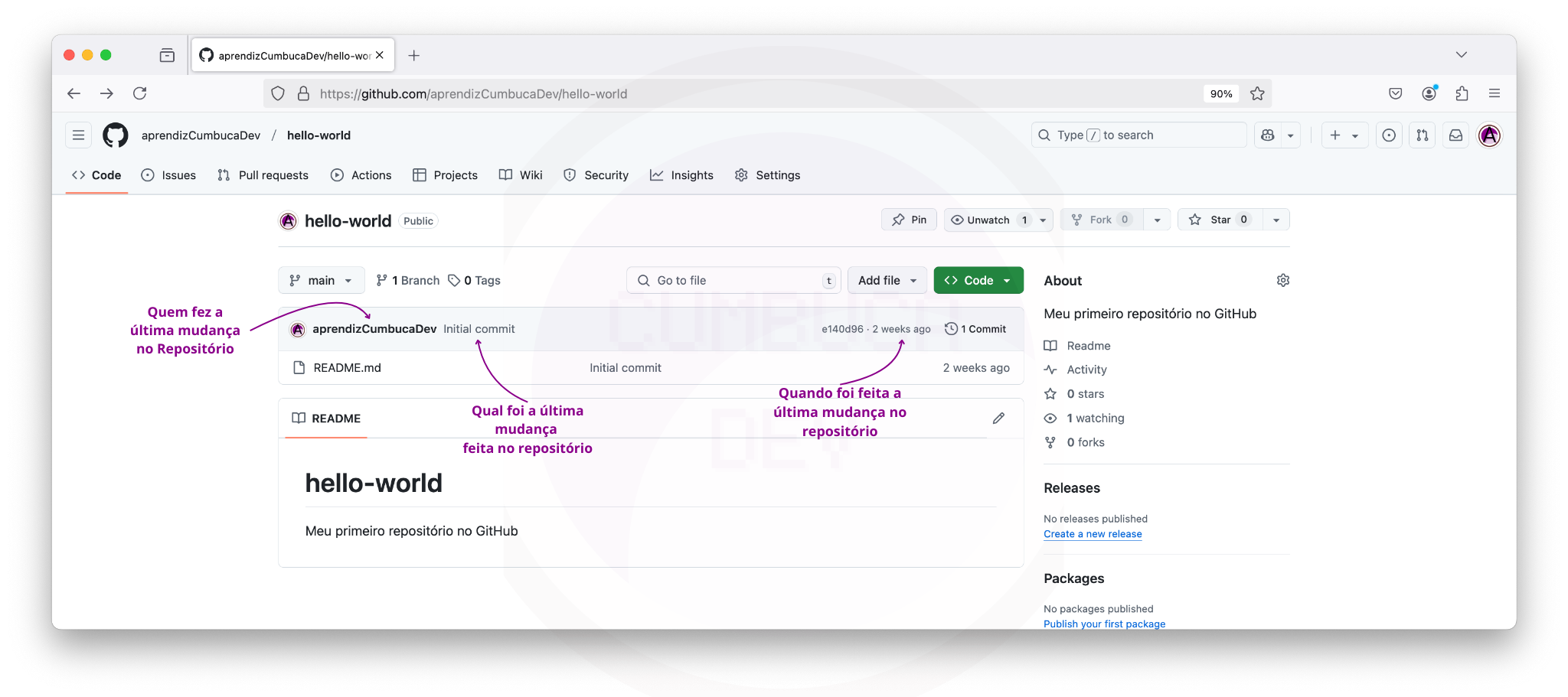Expand the Add file dropdown
The width and height of the screenshot is (1568, 697).
[x=887, y=280]
